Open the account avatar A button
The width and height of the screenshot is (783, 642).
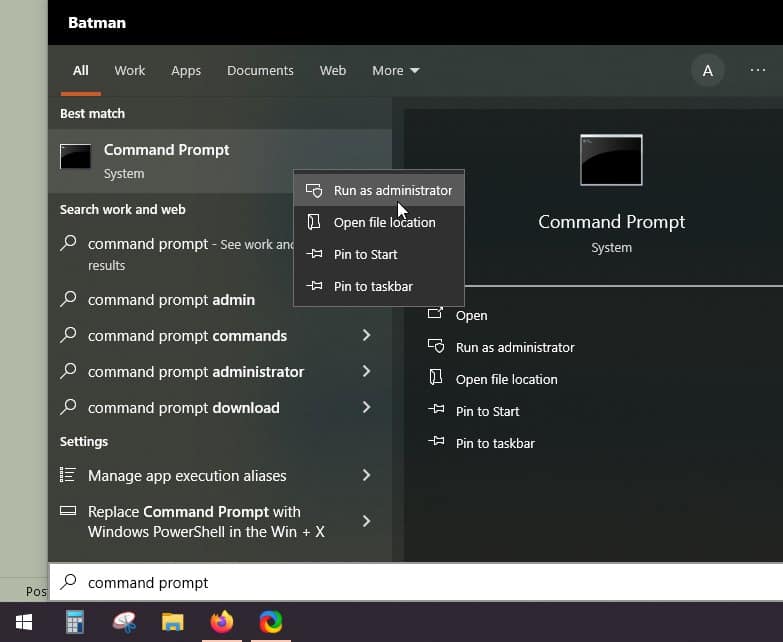(x=707, y=71)
